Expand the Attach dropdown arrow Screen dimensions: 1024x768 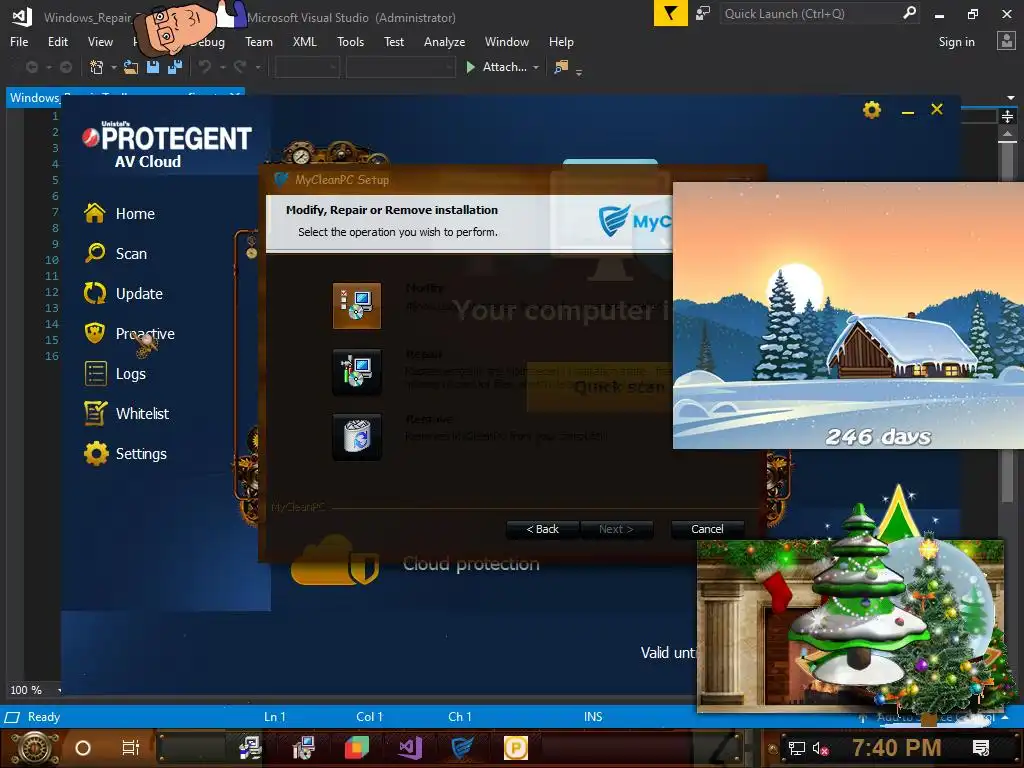536,67
